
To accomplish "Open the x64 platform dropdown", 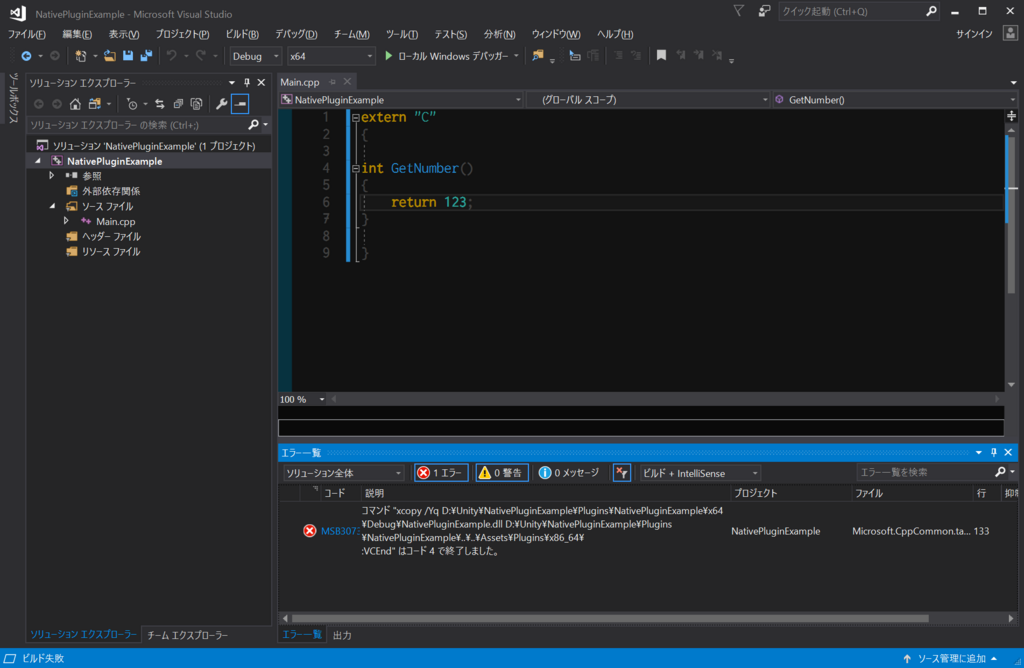I will pyautogui.click(x=331, y=56).
